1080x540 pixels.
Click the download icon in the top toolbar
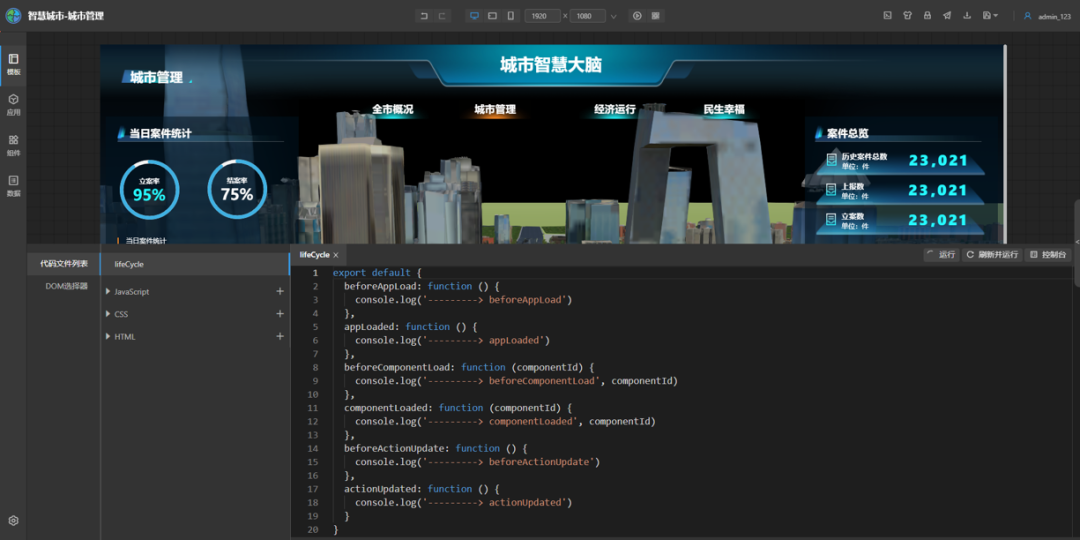click(x=967, y=15)
